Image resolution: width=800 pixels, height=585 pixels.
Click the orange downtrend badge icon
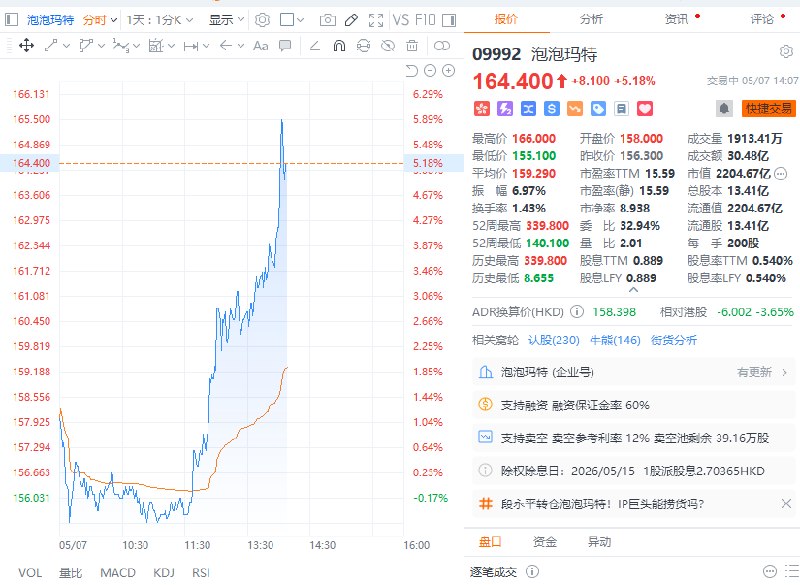pos(575,109)
